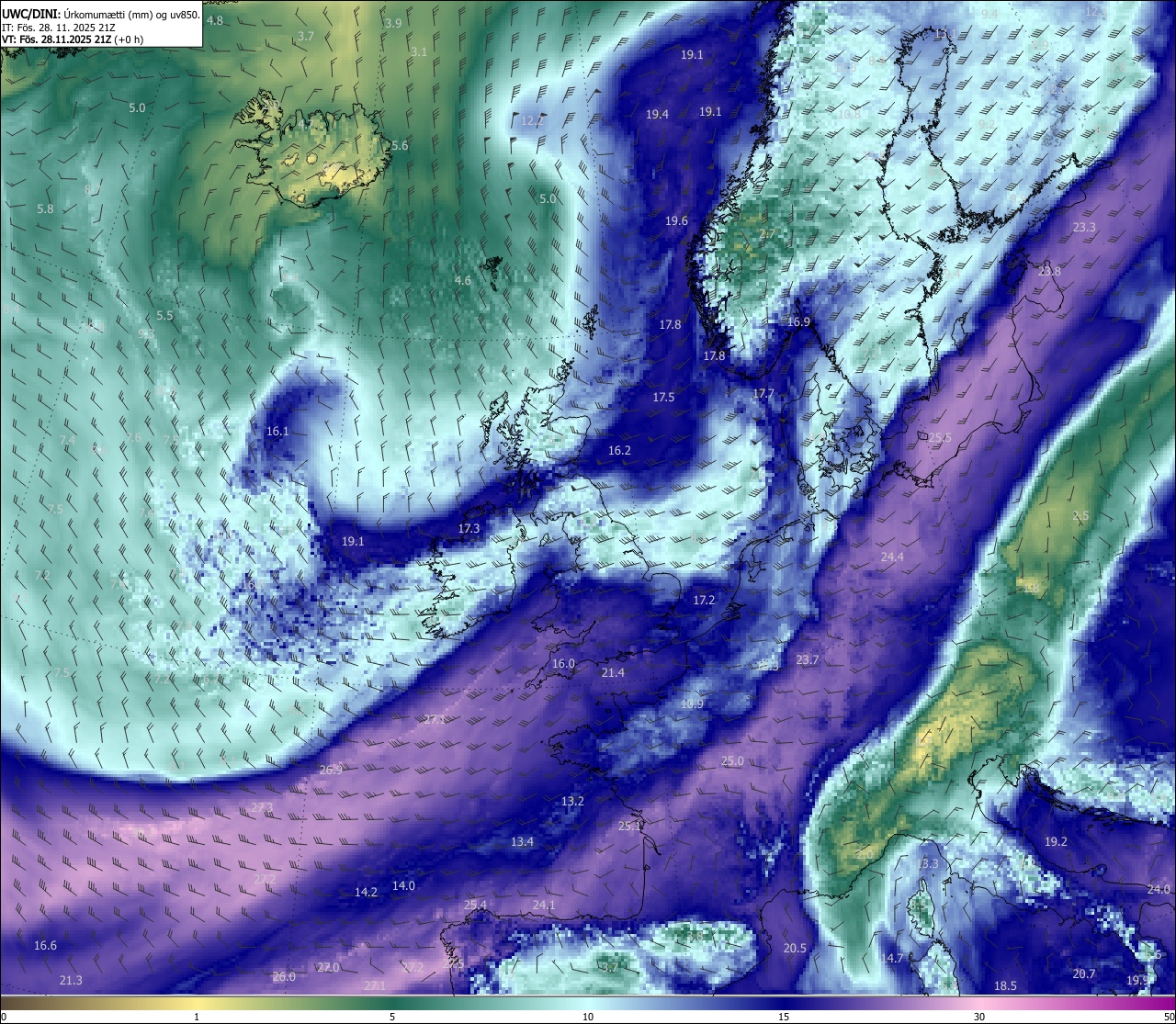
Task: Click the 5.5 value label
Action: coord(164,316)
